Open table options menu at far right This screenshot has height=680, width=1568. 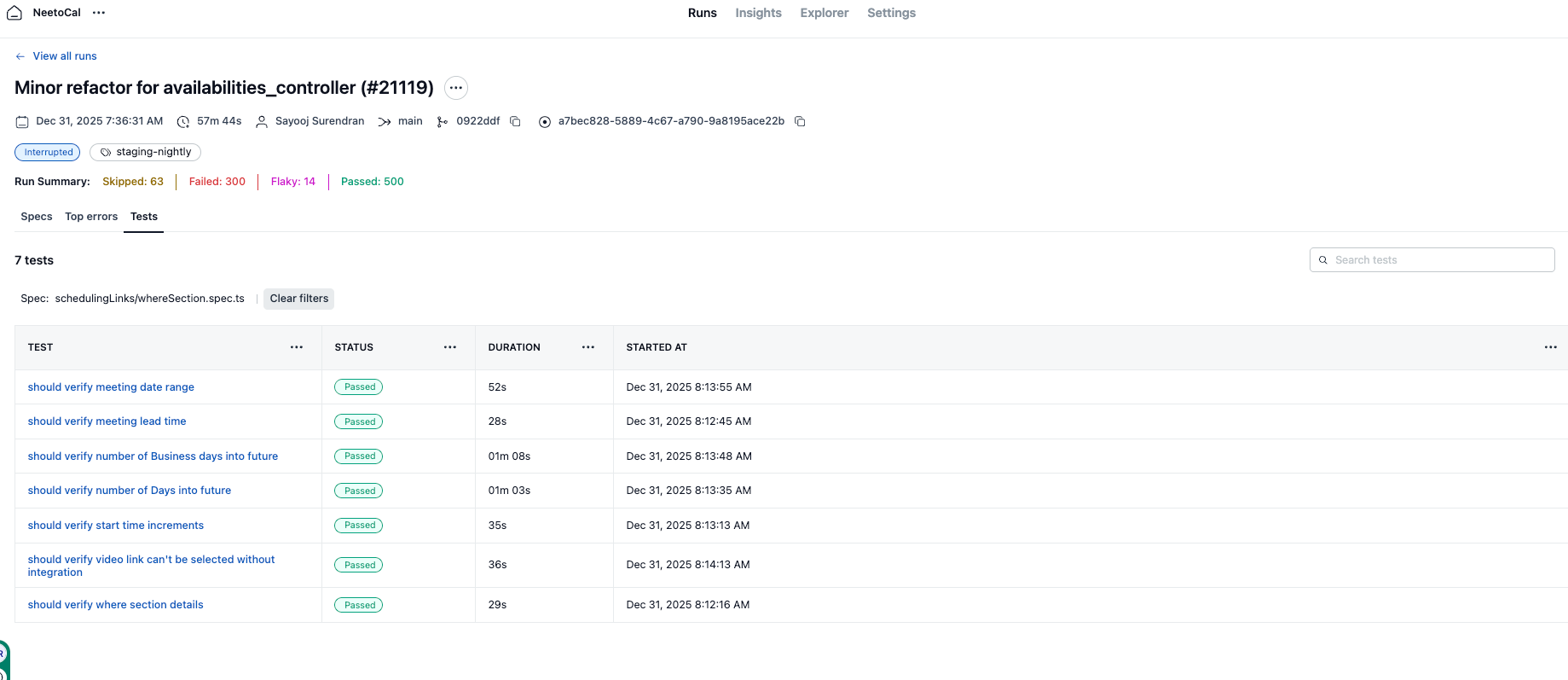coord(1550,347)
